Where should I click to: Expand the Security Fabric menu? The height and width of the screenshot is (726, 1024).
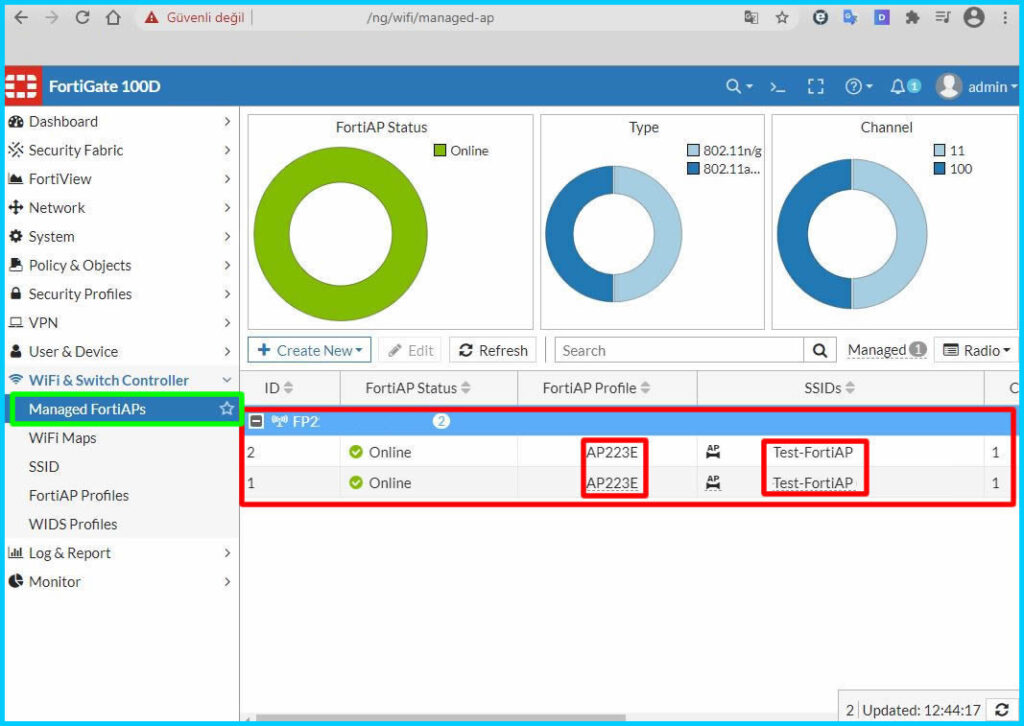tap(120, 150)
